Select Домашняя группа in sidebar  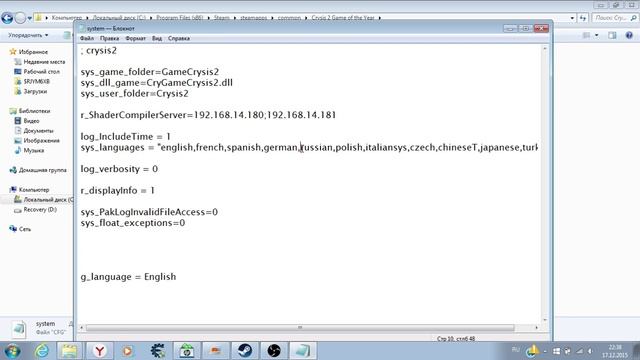pyautogui.click(x=42, y=170)
